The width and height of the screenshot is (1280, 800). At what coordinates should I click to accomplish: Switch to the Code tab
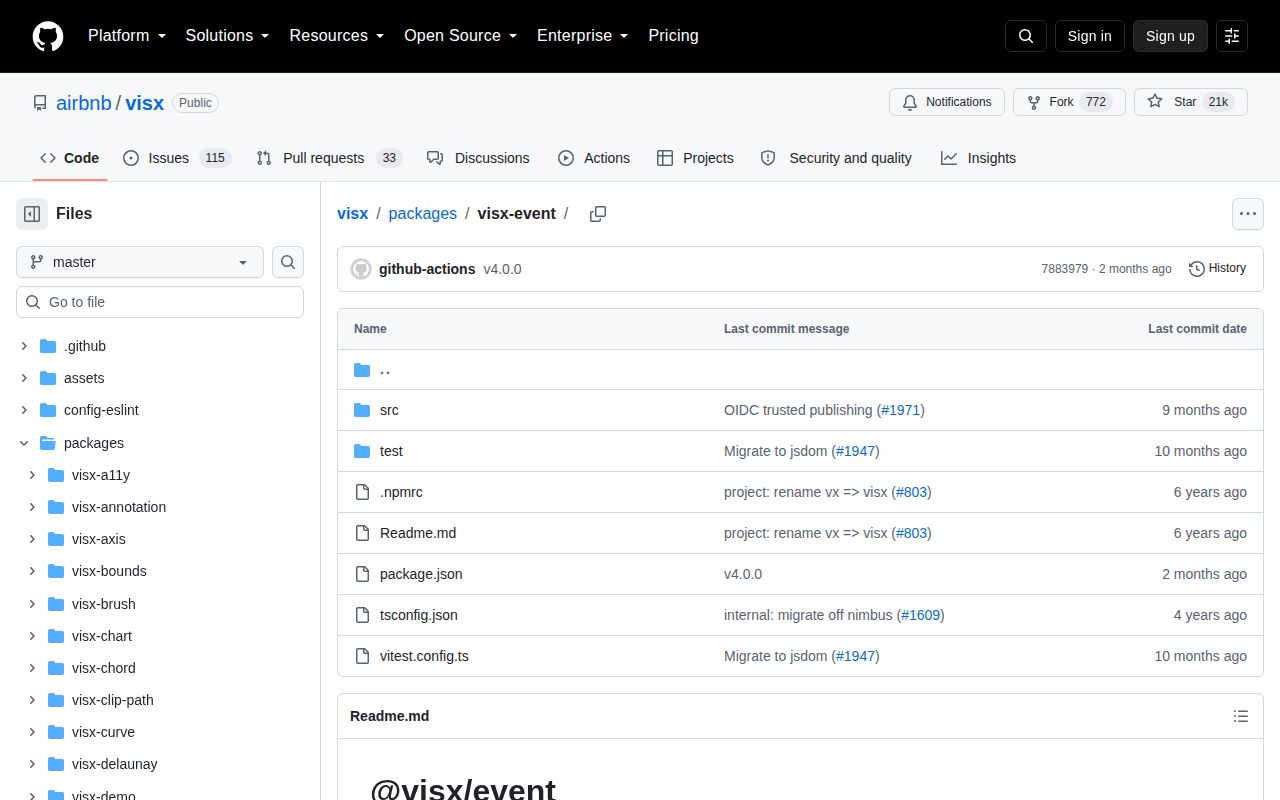(70, 158)
